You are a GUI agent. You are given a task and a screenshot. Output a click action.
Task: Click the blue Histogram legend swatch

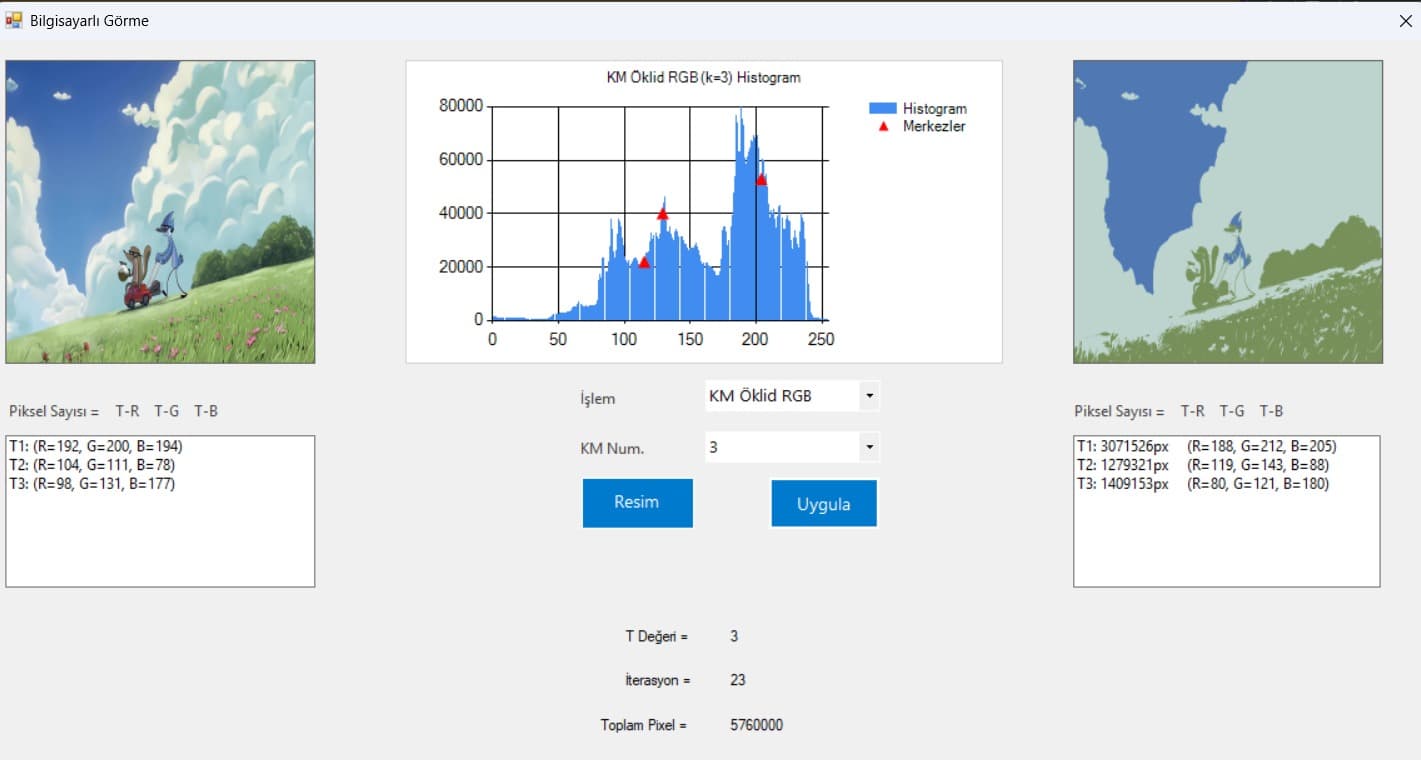[x=883, y=108]
